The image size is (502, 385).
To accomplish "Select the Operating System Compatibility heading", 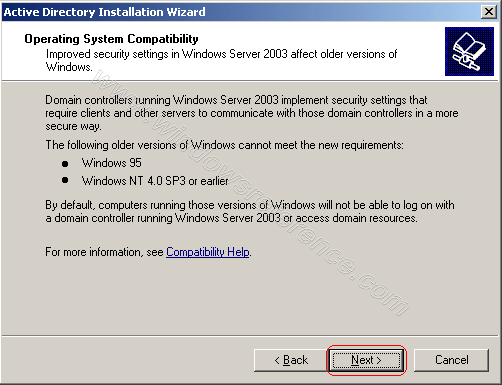I will pyautogui.click(x=111, y=39).
